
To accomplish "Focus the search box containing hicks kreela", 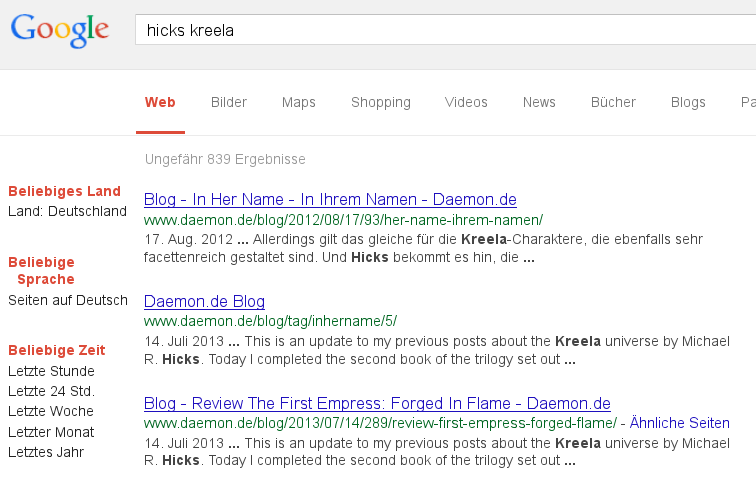I will click(x=446, y=30).
